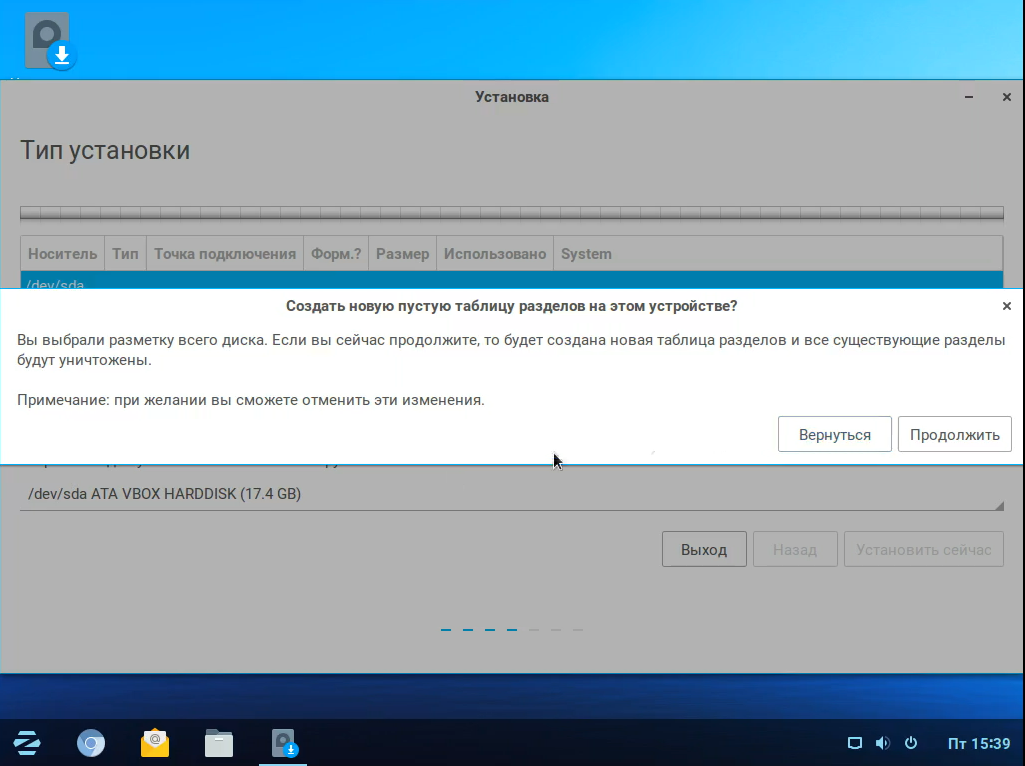The image size is (1025, 766).
Task: Click the screen icon in the system tray
Action: pos(854,743)
